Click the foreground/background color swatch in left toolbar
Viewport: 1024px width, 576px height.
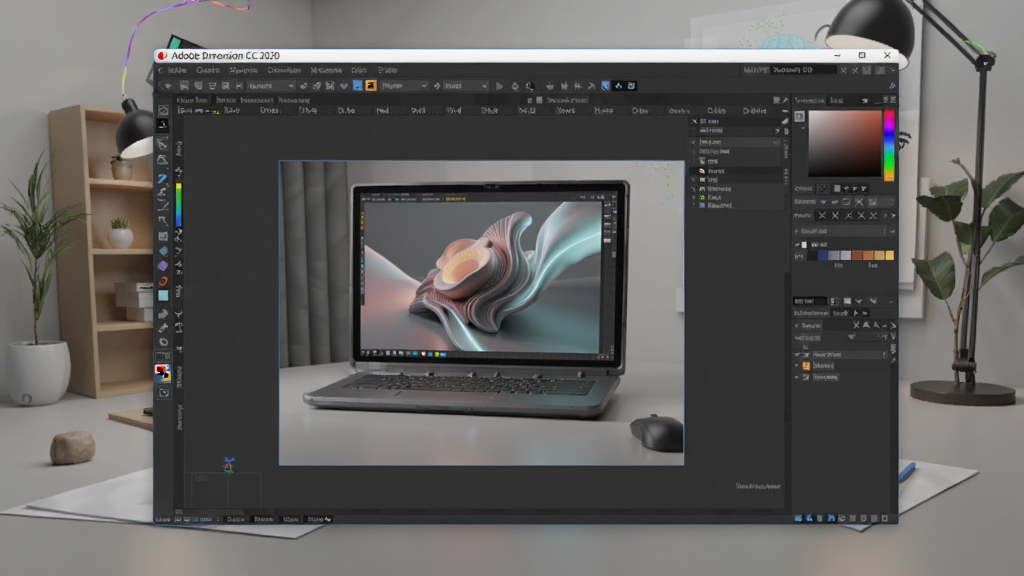[x=162, y=373]
